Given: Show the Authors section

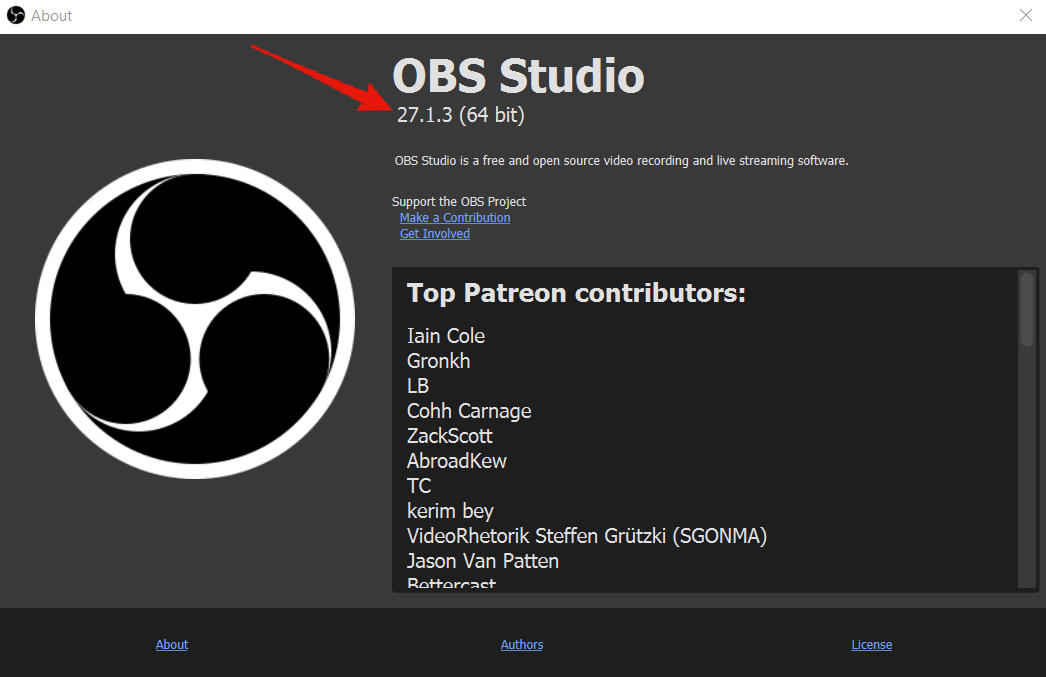Looking at the screenshot, I should [522, 644].
